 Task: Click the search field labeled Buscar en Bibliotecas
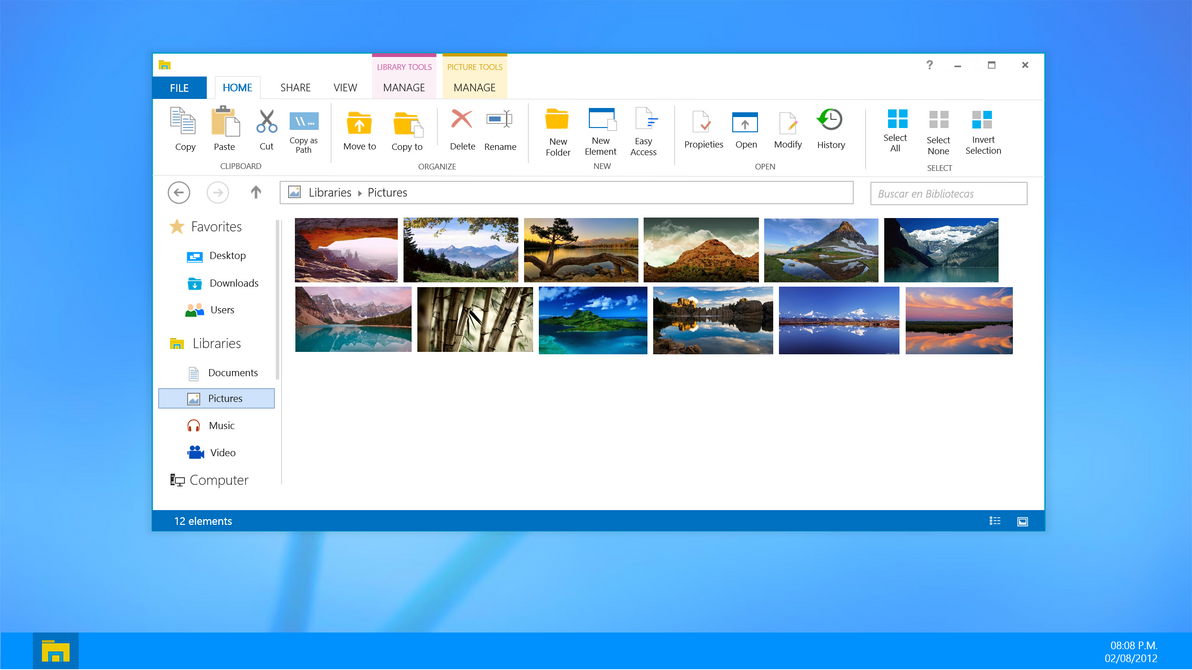pos(947,192)
